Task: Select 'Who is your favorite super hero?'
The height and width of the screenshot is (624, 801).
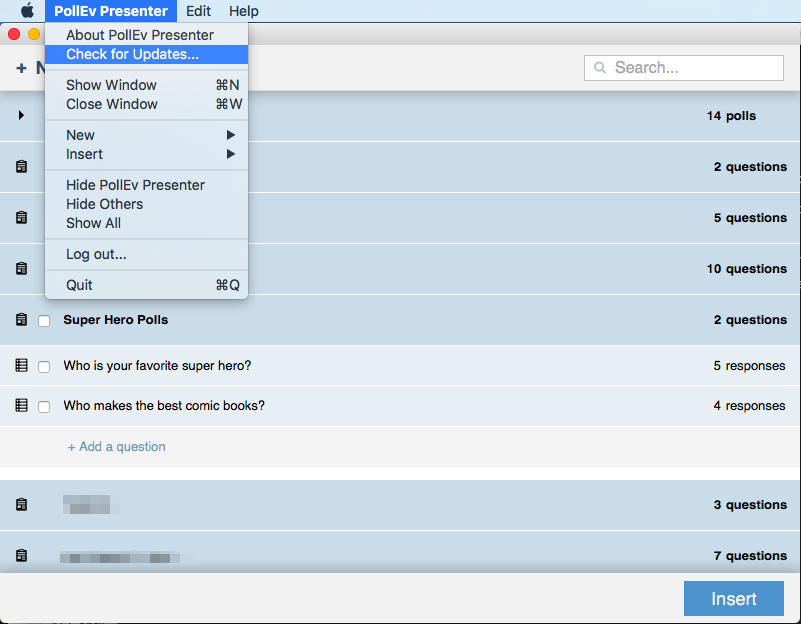Action: point(157,366)
